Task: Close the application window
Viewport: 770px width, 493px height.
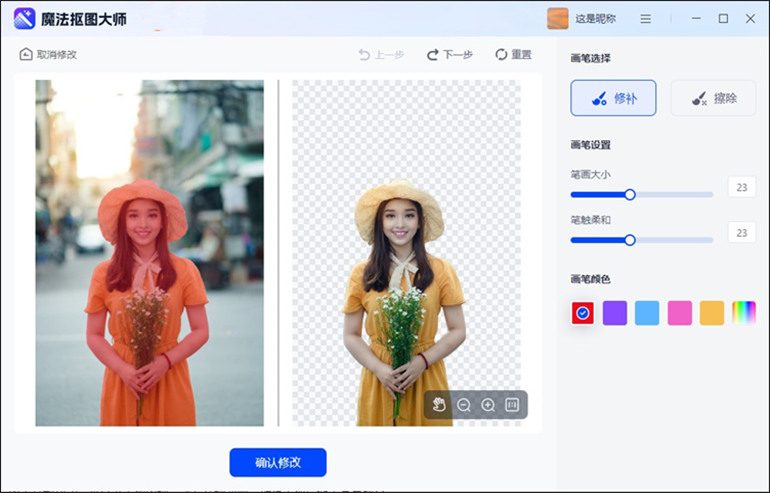Action: click(750, 19)
